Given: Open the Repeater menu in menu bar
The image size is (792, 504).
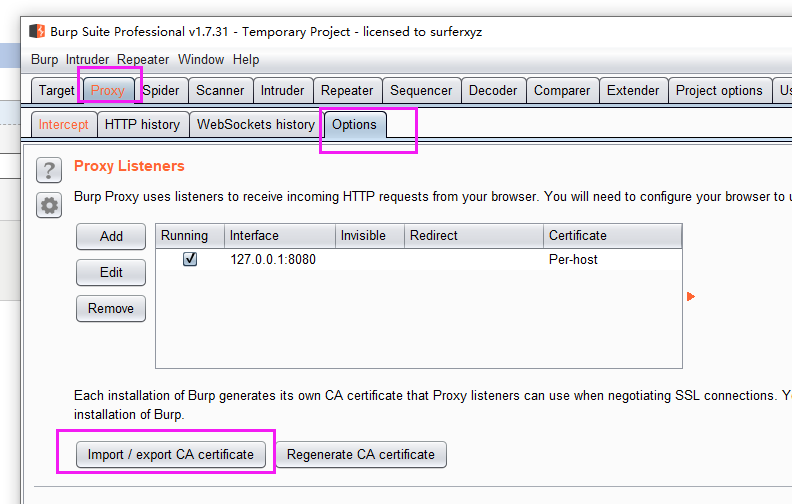Looking at the screenshot, I should click(x=143, y=60).
